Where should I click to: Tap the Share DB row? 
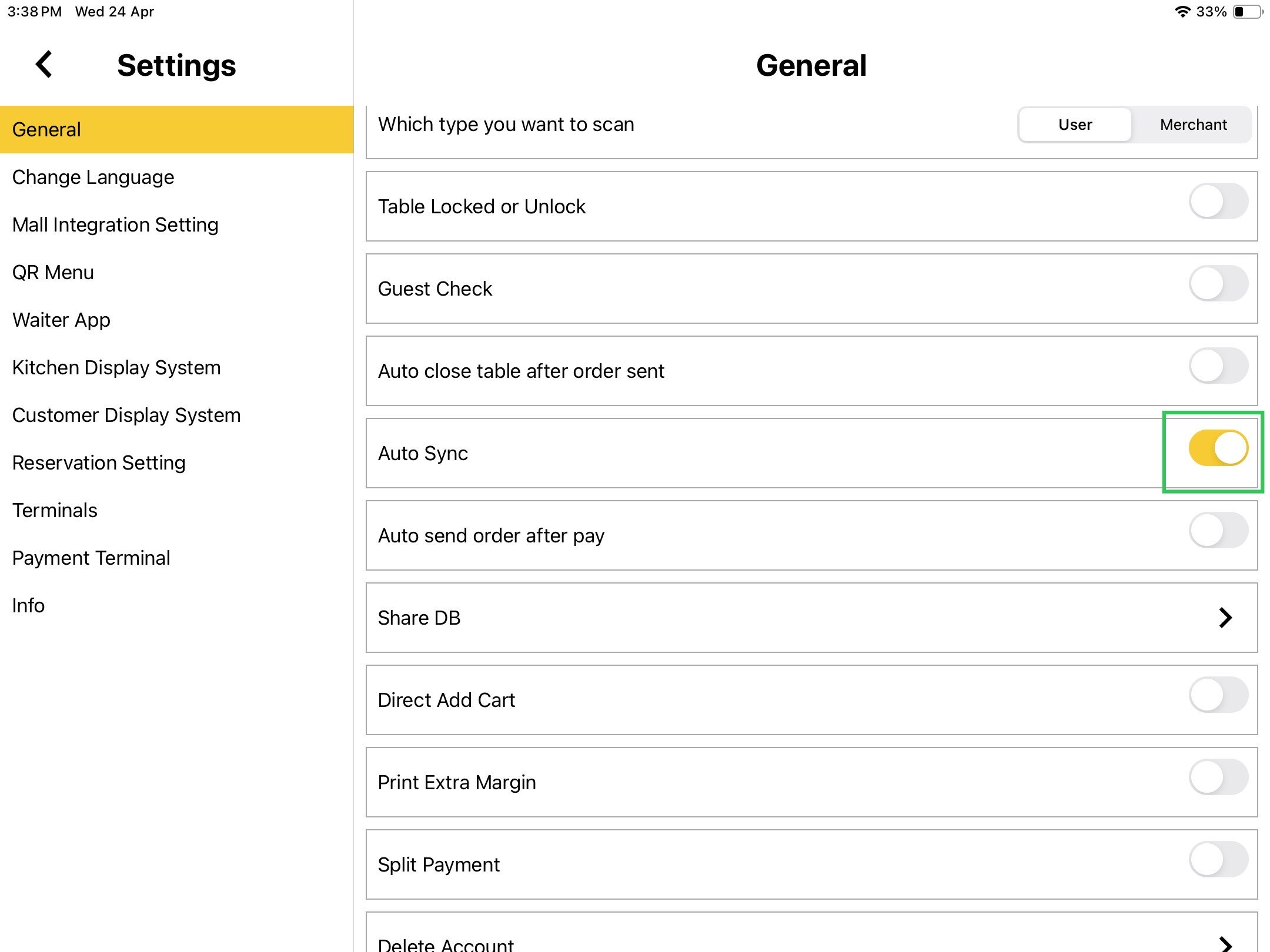click(764, 618)
